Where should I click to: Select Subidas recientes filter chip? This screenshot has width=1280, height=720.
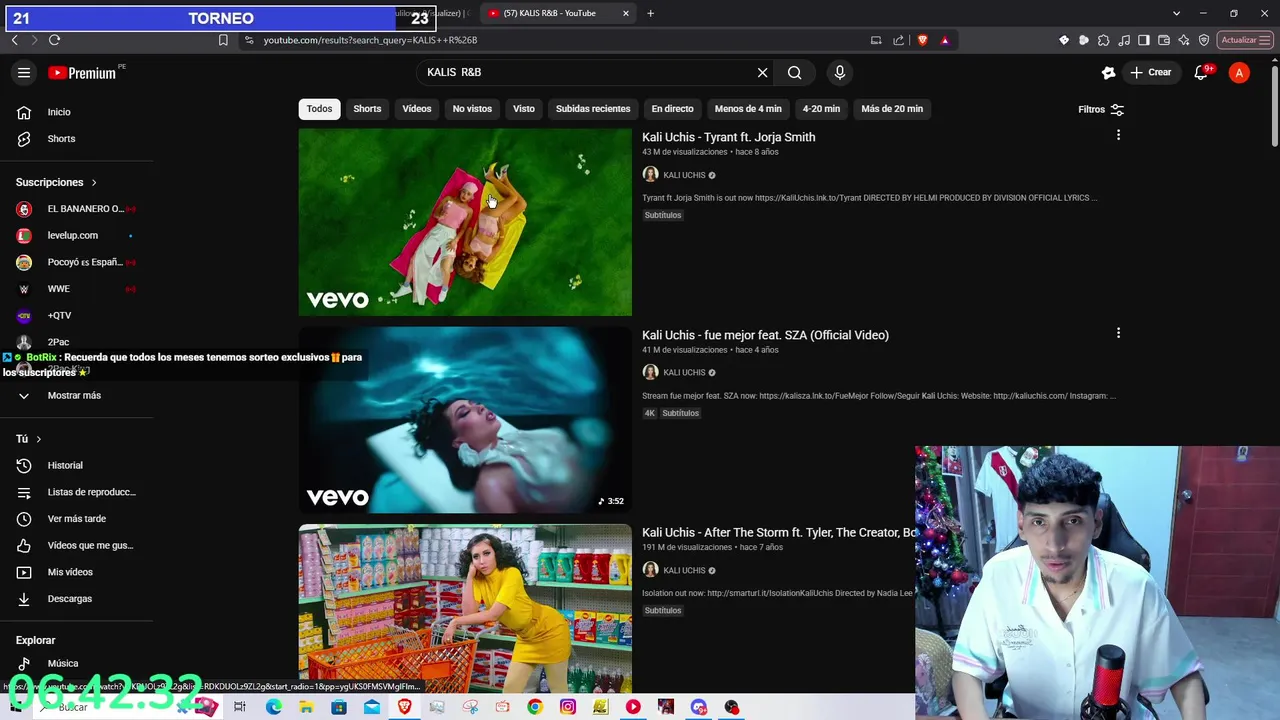click(x=593, y=108)
